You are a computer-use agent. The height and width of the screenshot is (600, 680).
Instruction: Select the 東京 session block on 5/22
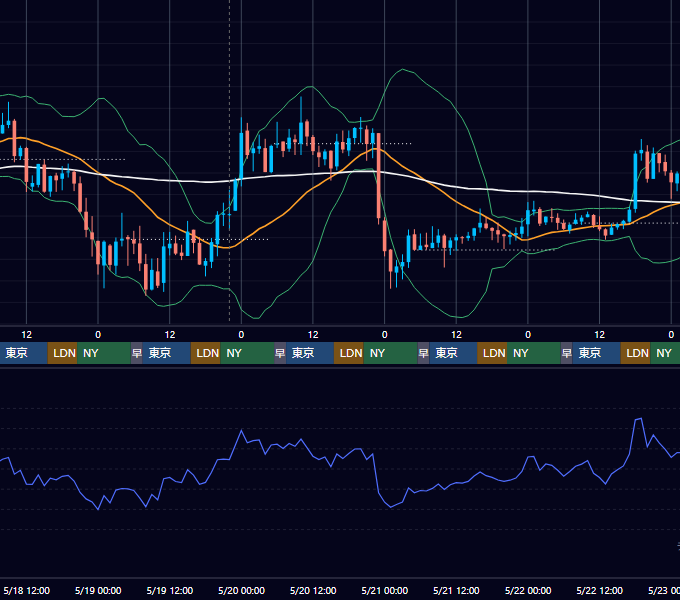(x=596, y=353)
